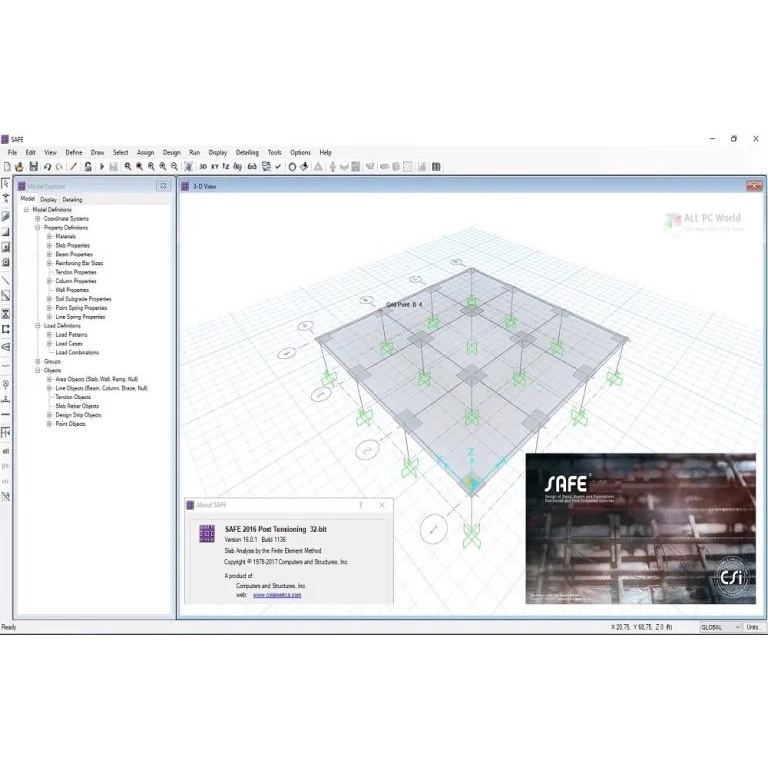This screenshot has width=768, height=768.
Task: Click the Lock/Unlock model padlock icon
Action: pyautogui.click(x=88, y=167)
